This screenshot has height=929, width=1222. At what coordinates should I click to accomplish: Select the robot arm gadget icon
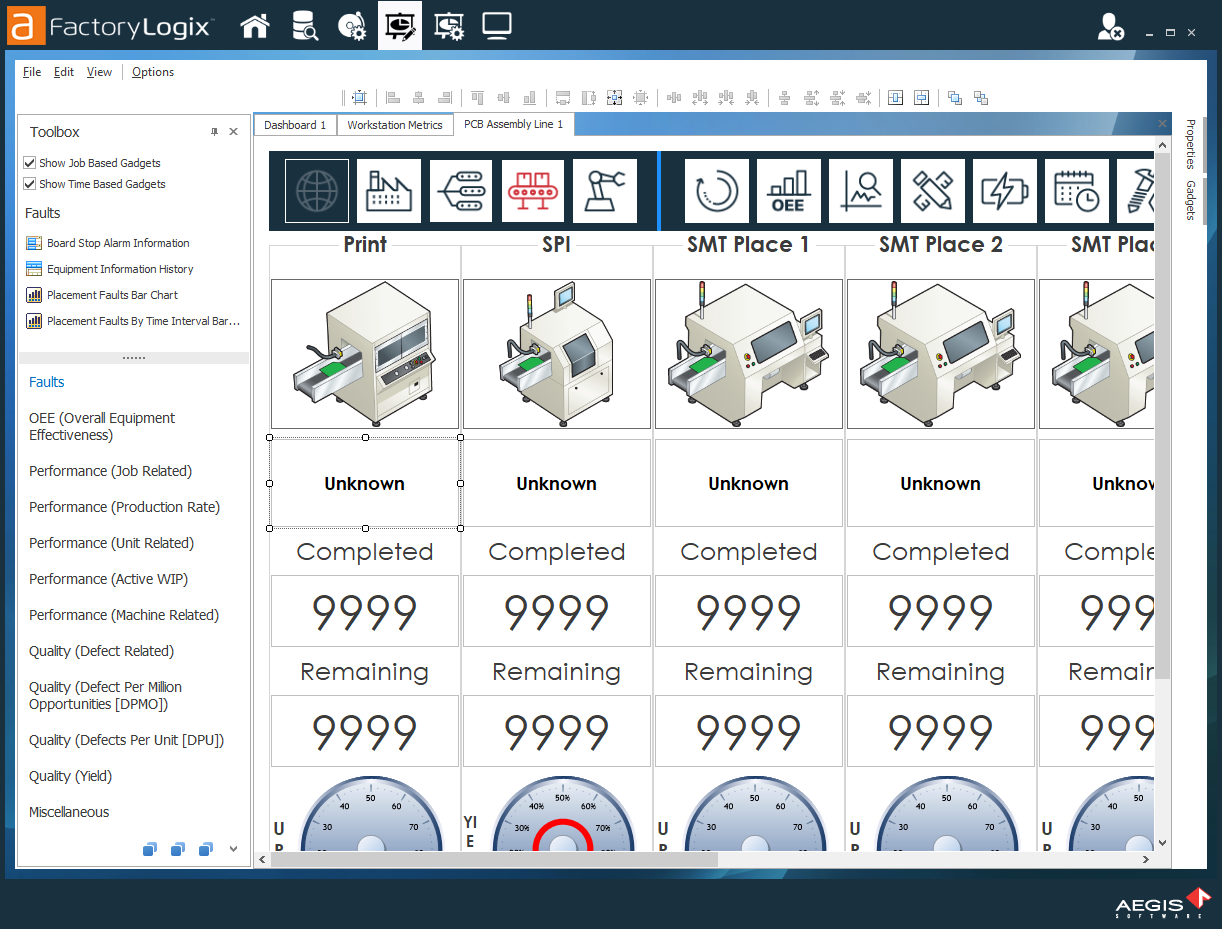click(x=605, y=190)
